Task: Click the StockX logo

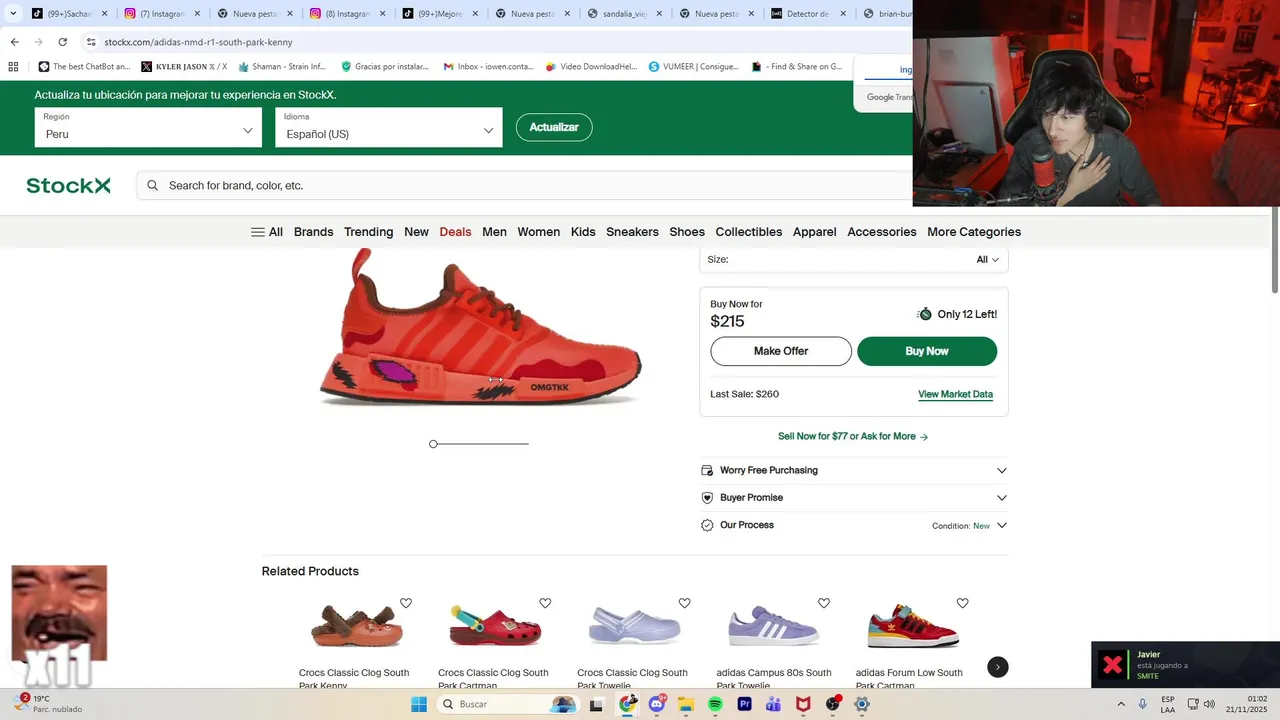Action: pos(68,185)
